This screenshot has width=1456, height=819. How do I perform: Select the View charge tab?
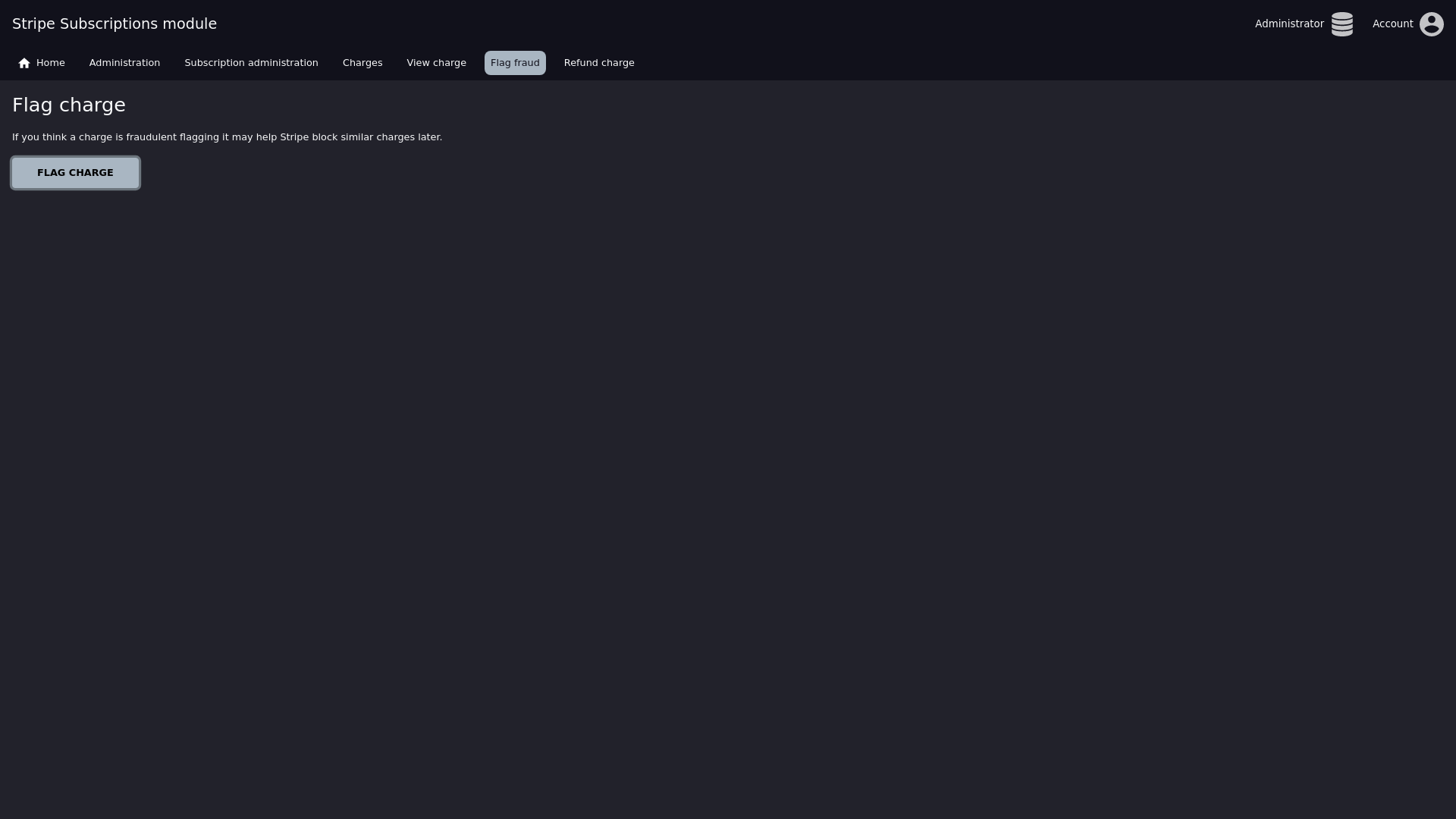[x=436, y=63]
